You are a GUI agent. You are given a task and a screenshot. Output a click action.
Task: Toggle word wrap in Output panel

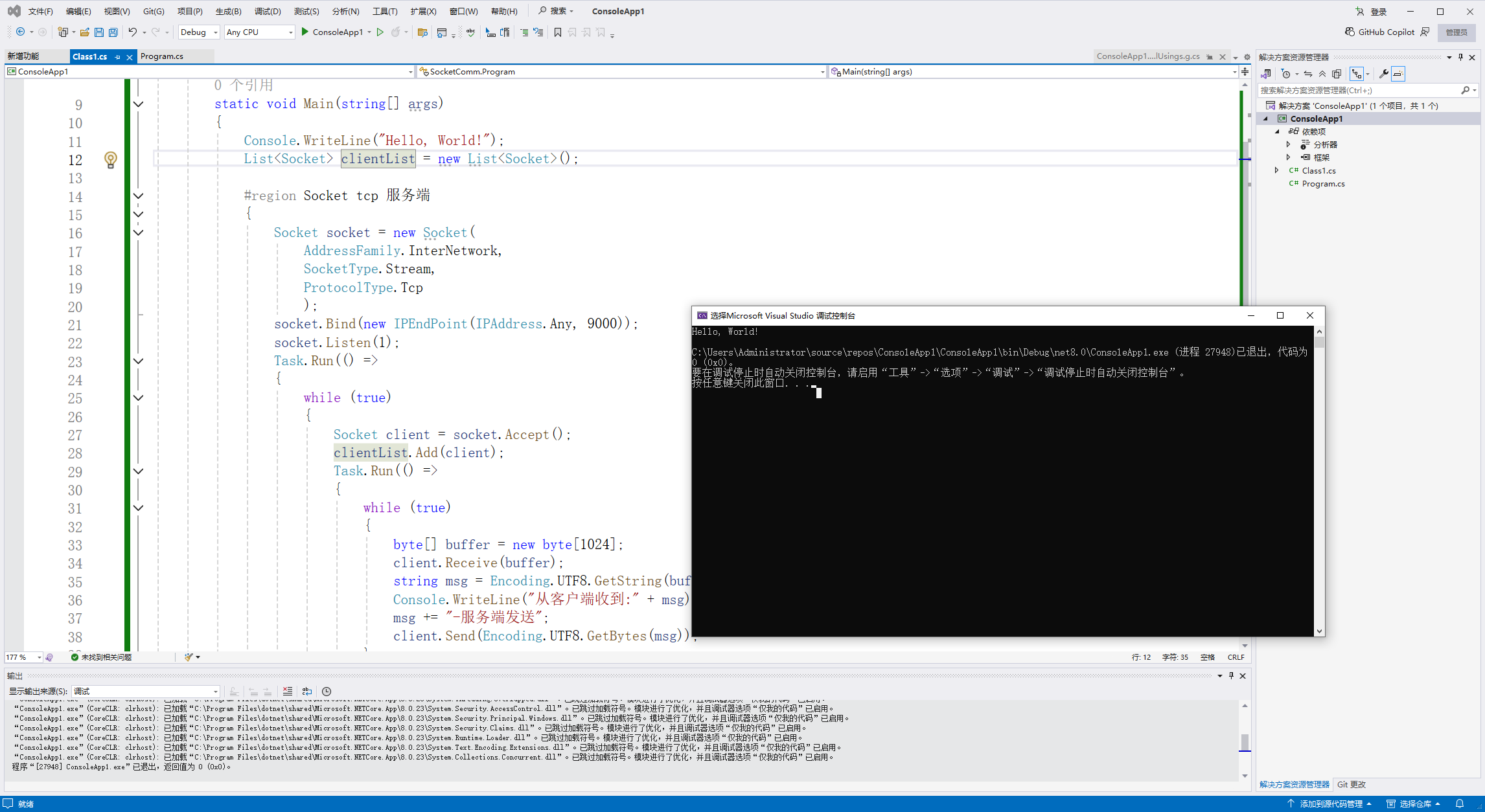tap(307, 692)
